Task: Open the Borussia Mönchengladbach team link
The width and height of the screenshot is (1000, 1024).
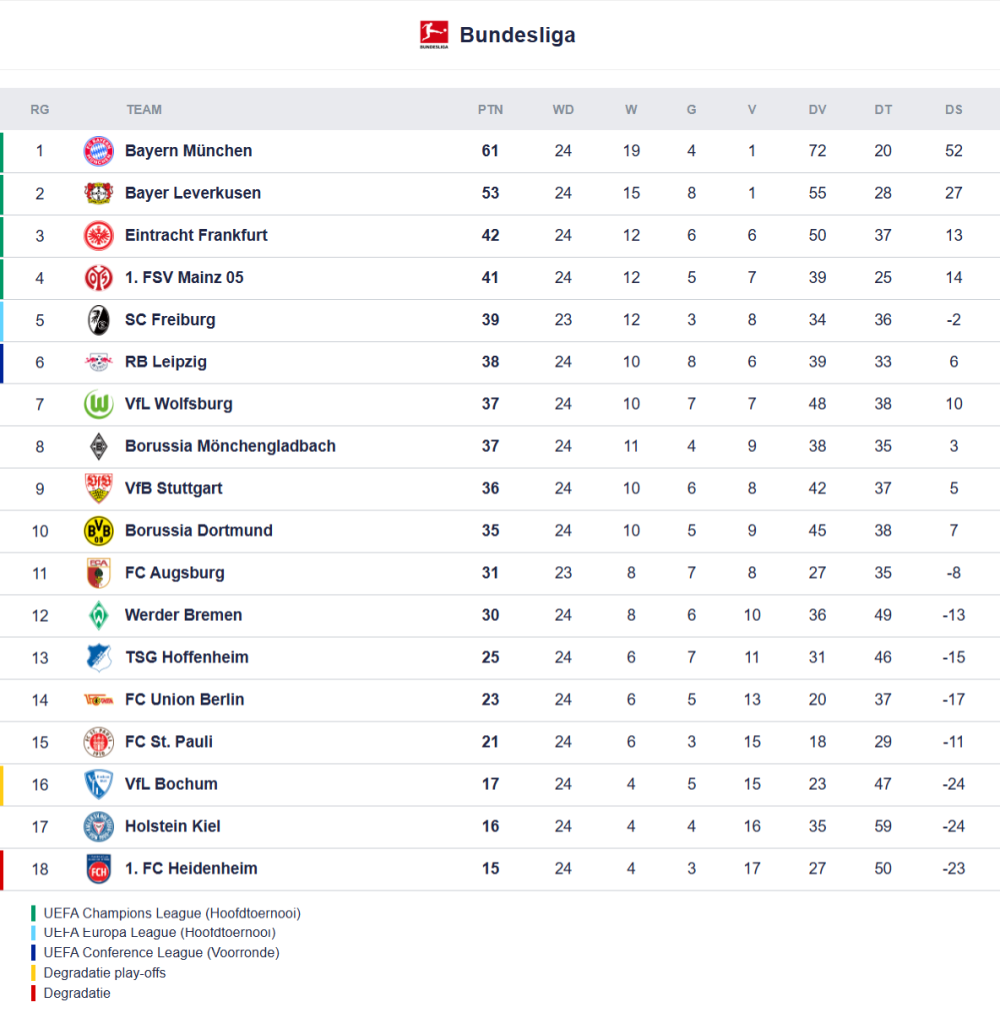Action: pyautogui.click(x=230, y=446)
